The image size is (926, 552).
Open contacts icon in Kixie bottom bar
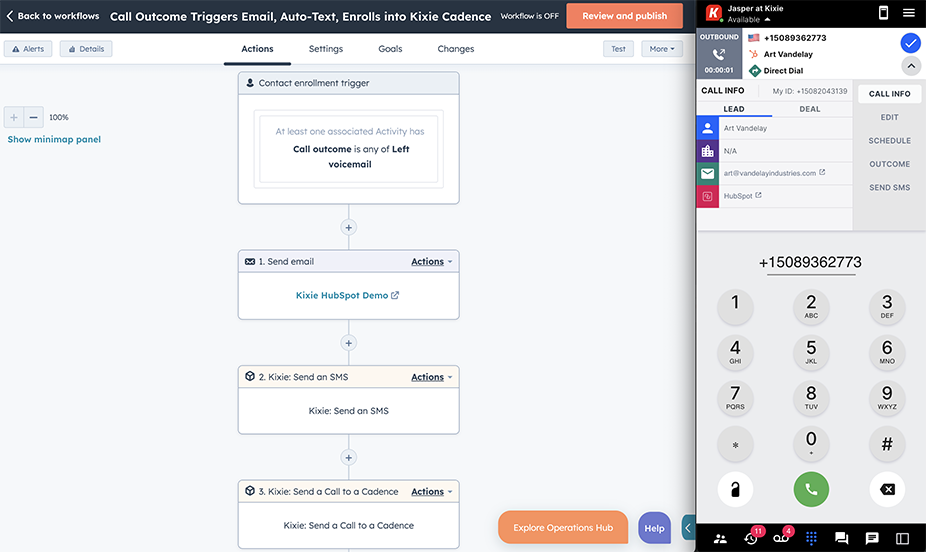tap(720, 538)
